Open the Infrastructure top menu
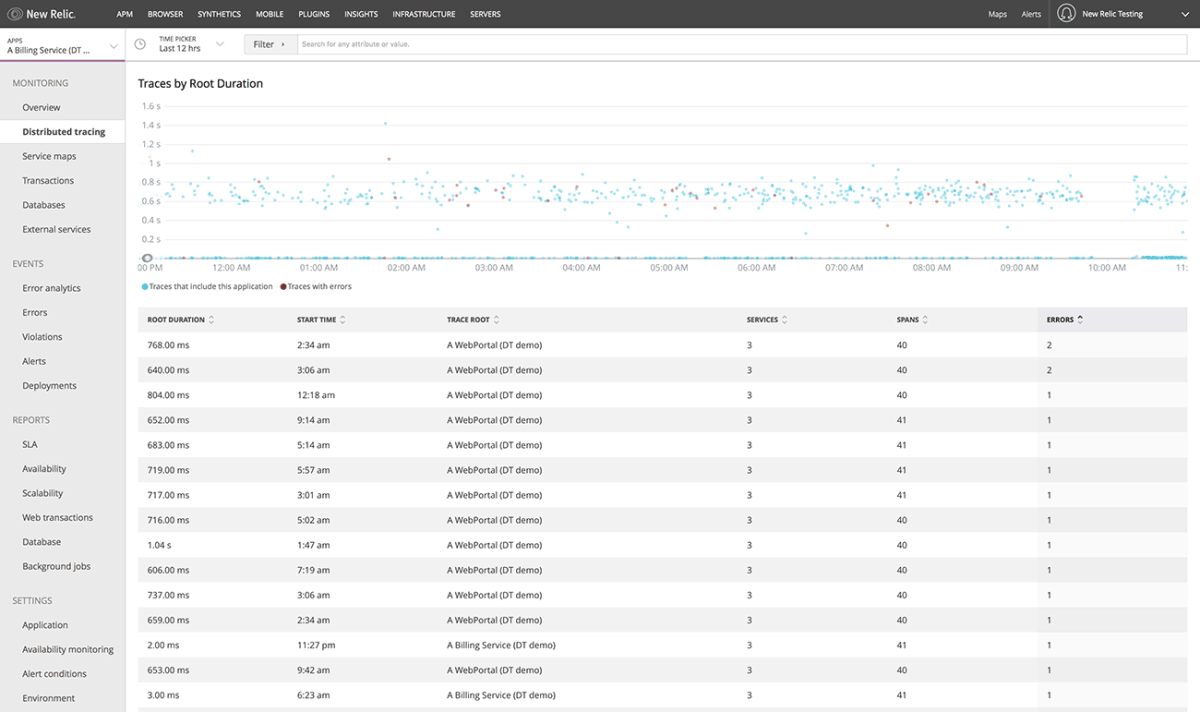 pyautogui.click(x=423, y=14)
